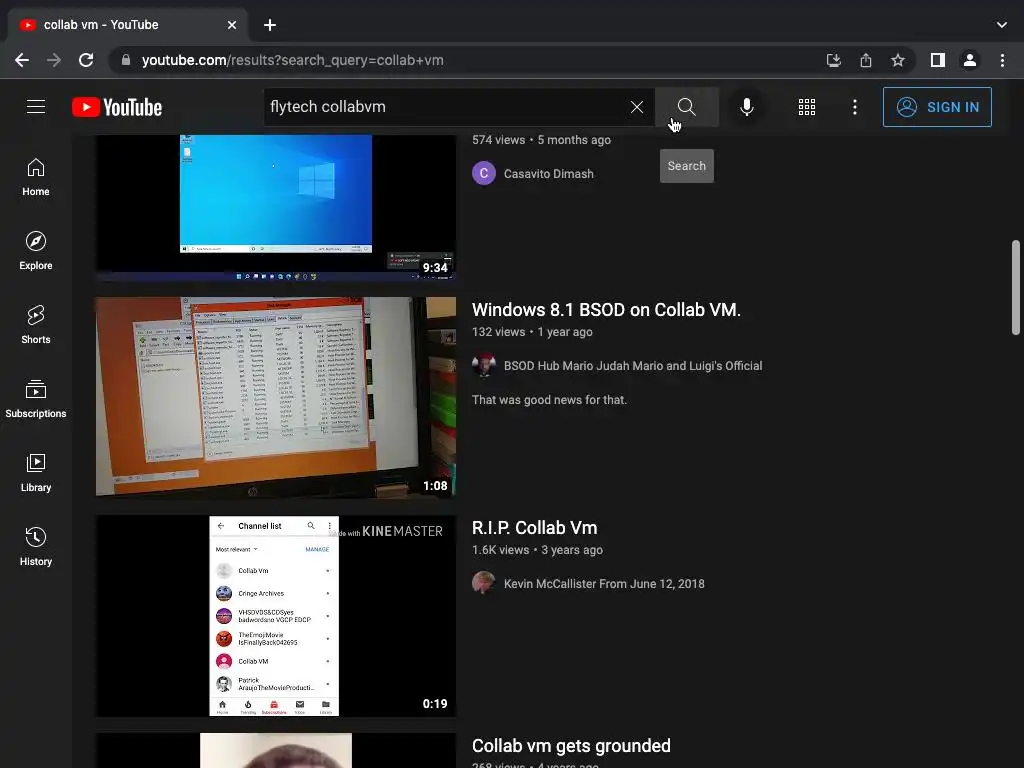Click the page vertical scrollbar thumb

pos(1016,287)
